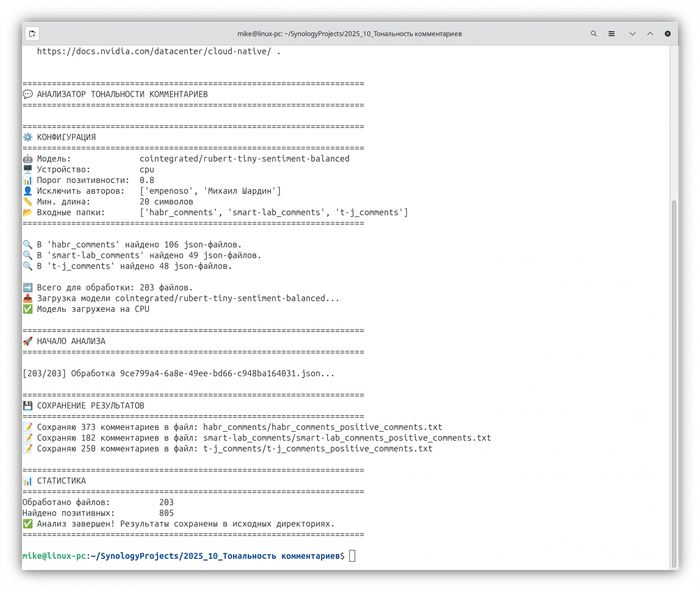Click the folder icon beside Входные папки

coord(27,212)
